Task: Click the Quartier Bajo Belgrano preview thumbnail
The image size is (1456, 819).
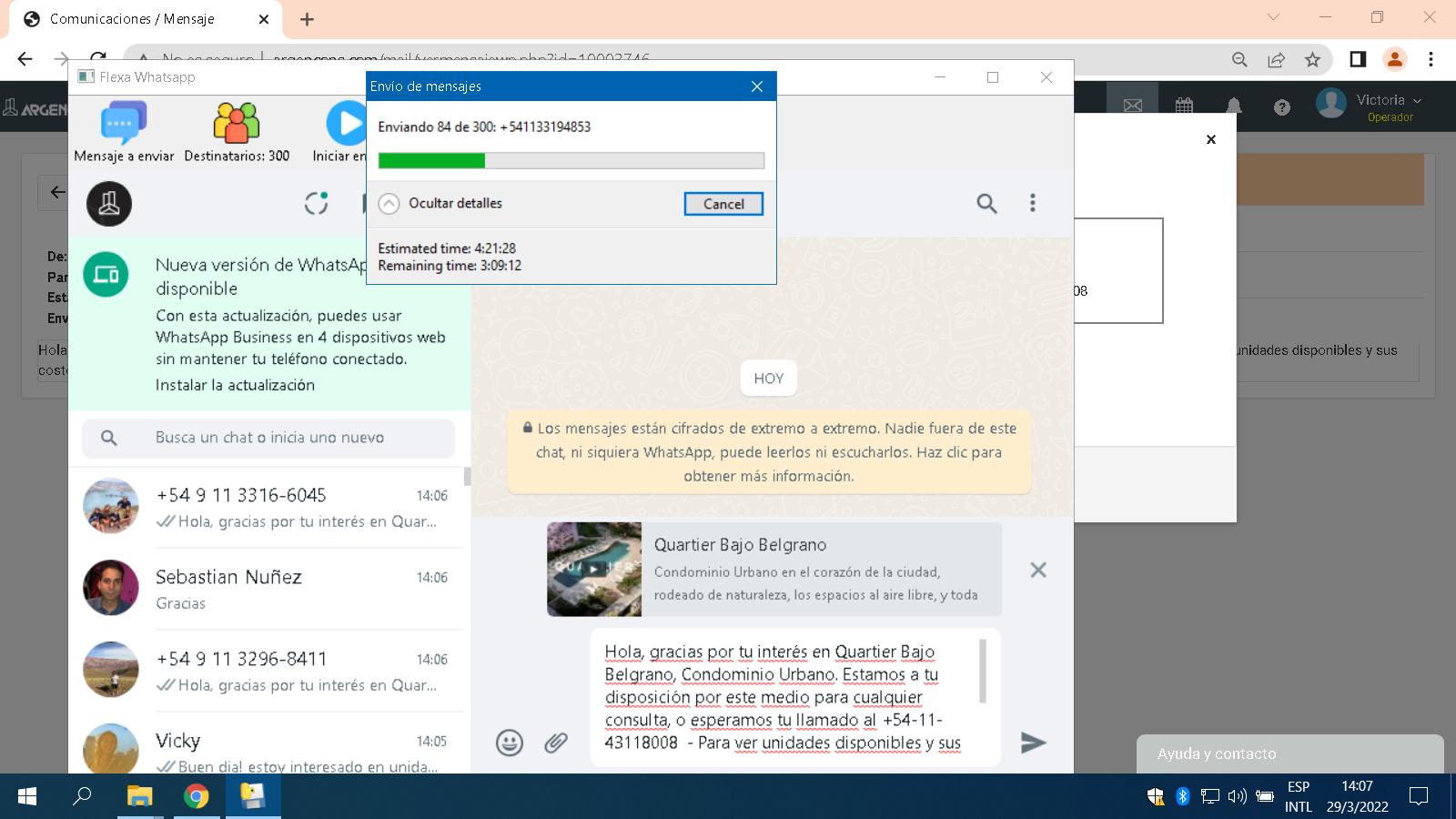Action: tap(594, 569)
